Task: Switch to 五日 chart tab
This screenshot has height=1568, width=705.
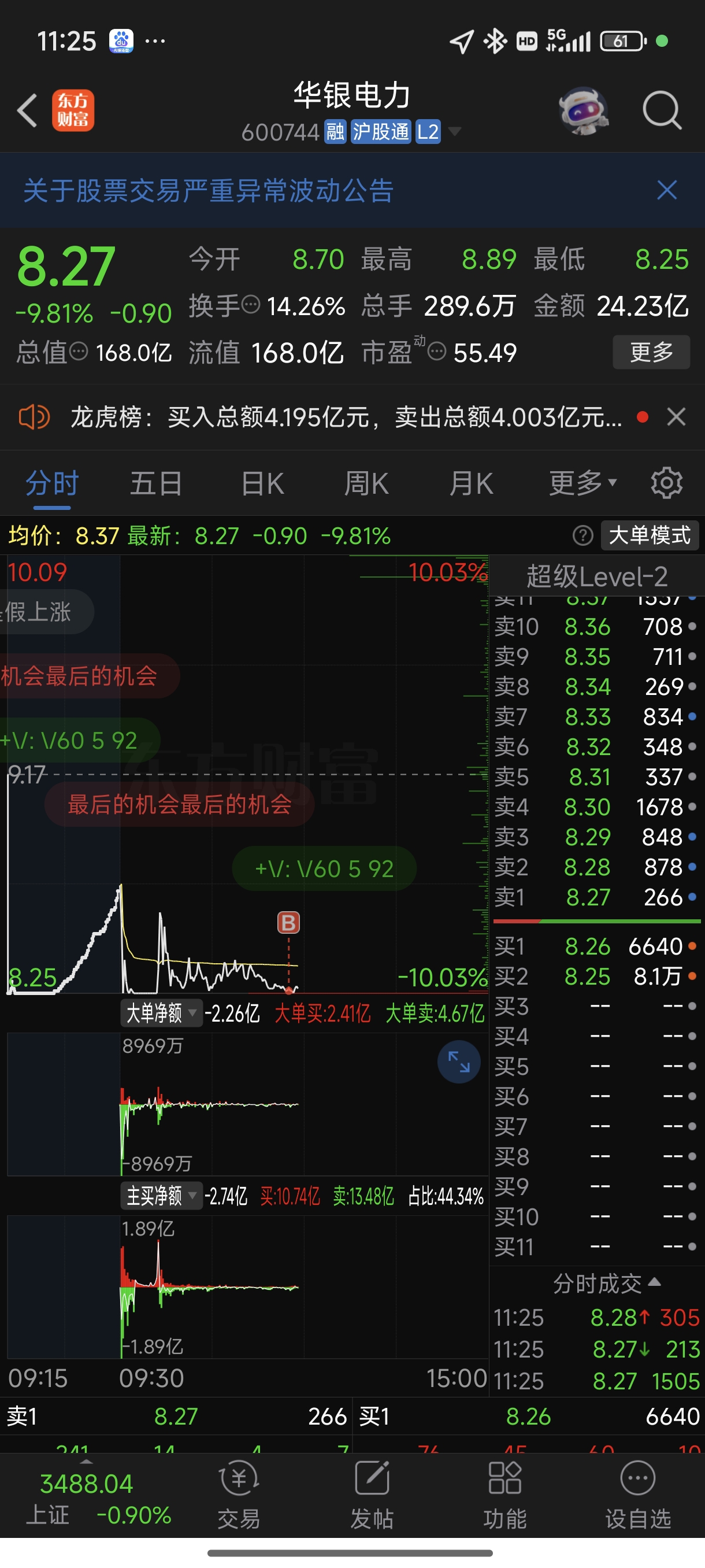Action: pyautogui.click(x=157, y=484)
